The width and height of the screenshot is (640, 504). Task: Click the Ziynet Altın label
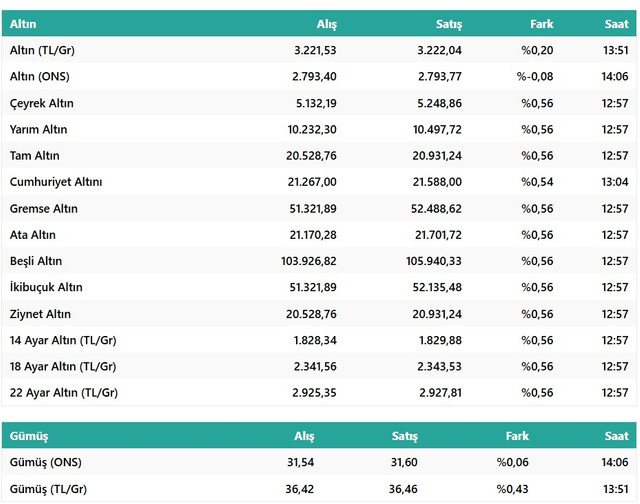(41, 313)
